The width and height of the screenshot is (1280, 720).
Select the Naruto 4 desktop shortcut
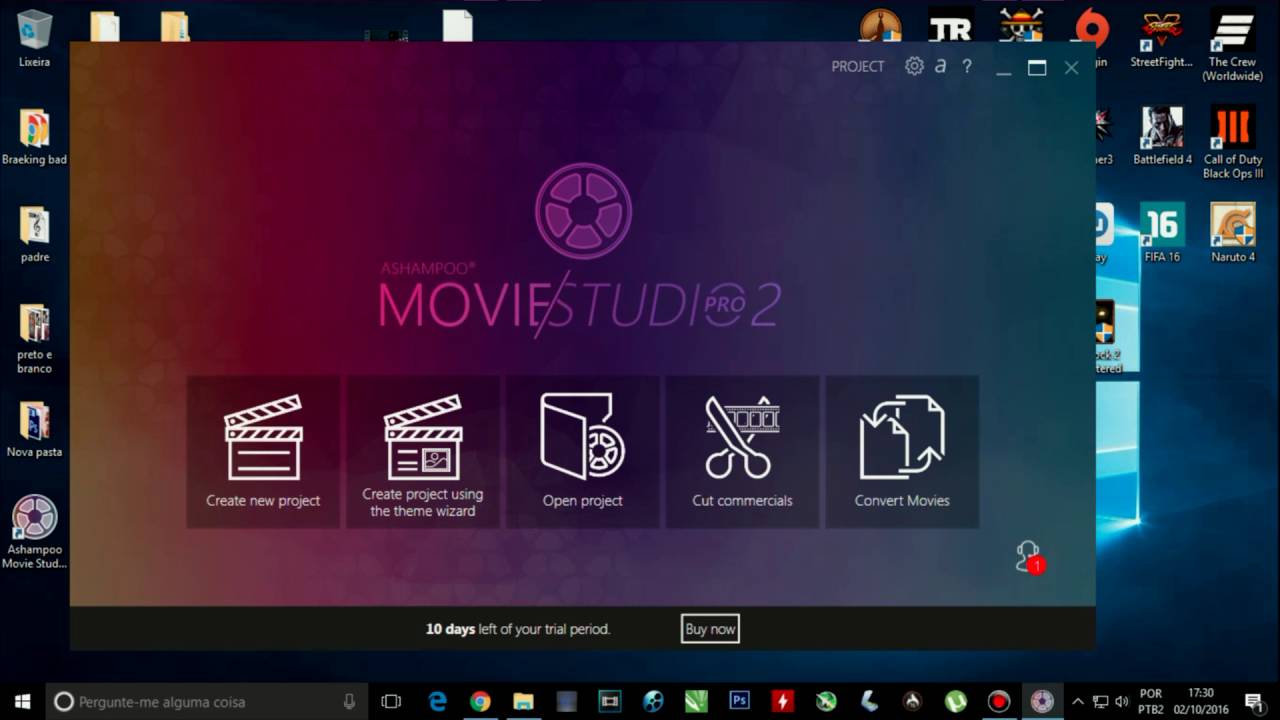click(x=1232, y=233)
